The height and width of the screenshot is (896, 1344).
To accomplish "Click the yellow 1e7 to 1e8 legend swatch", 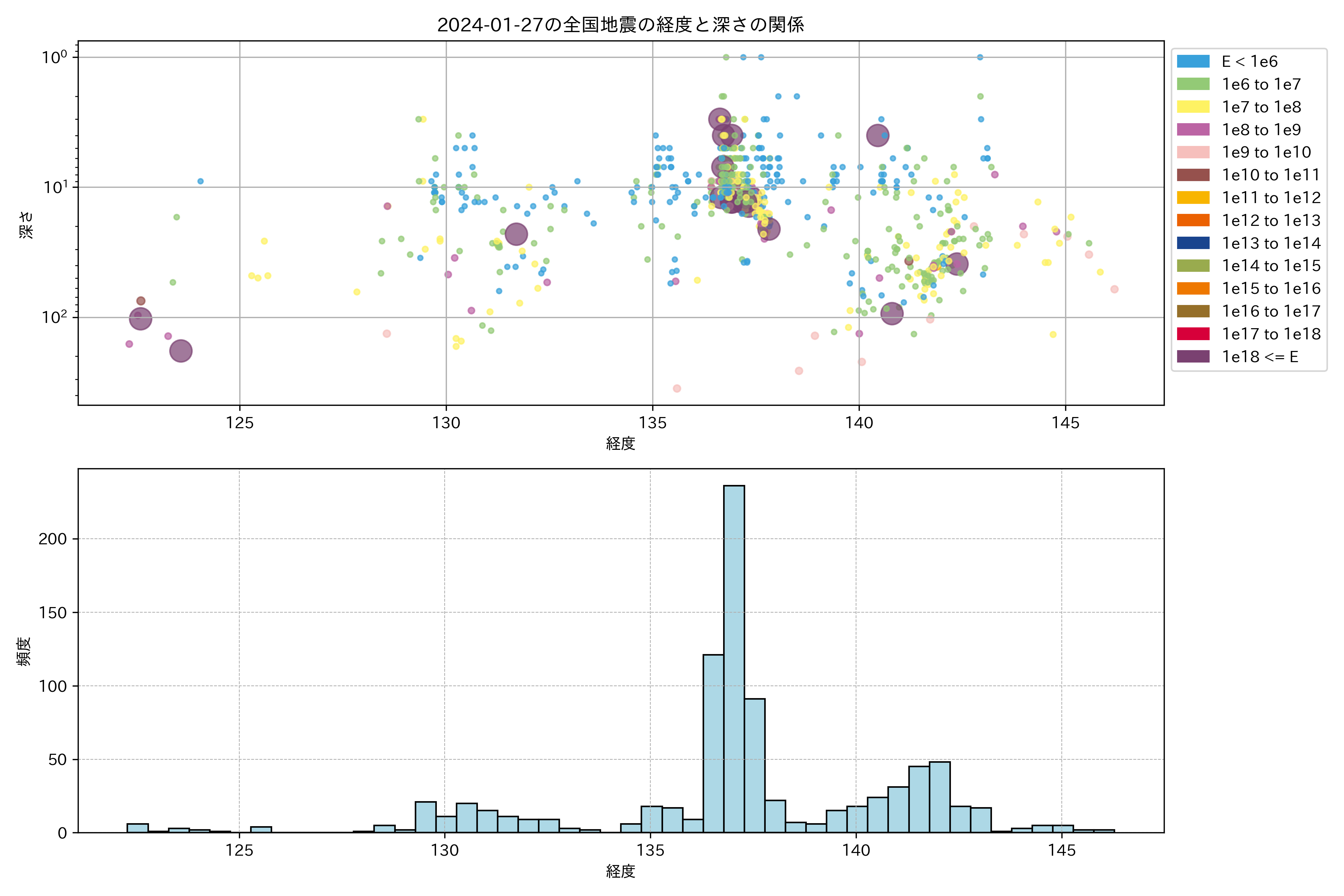I will 1193,107.
